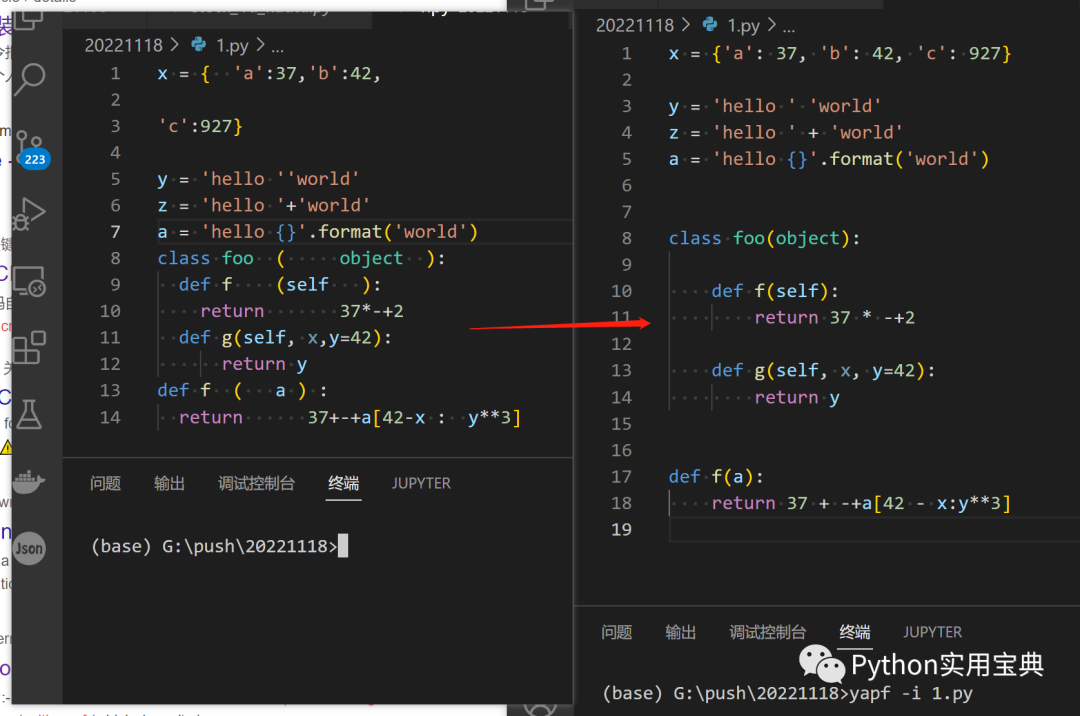Screen dimensions: 1080x716
Task: Open JUPYTER tab in right panel
Action: tap(932, 632)
